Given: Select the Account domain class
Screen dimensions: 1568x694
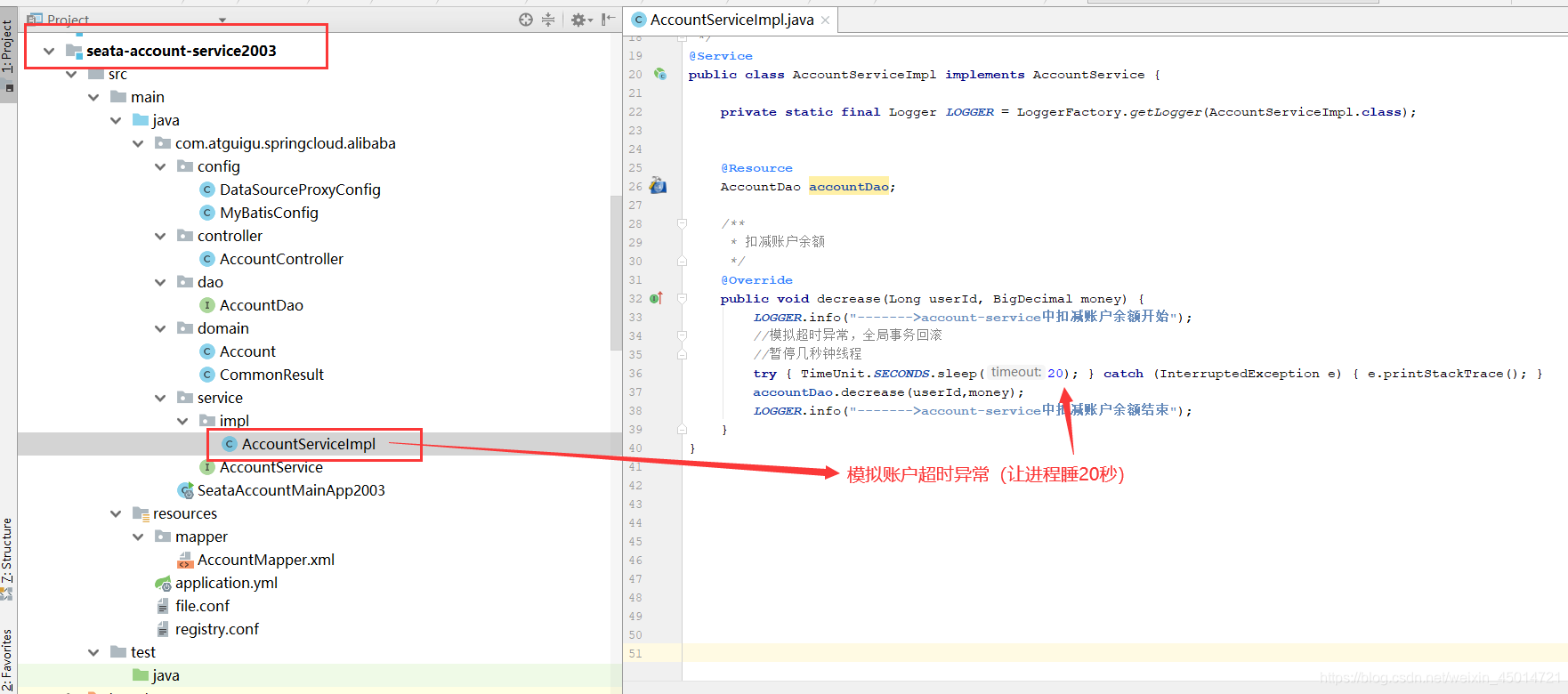Looking at the screenshot, I should [x=247, y=351].
